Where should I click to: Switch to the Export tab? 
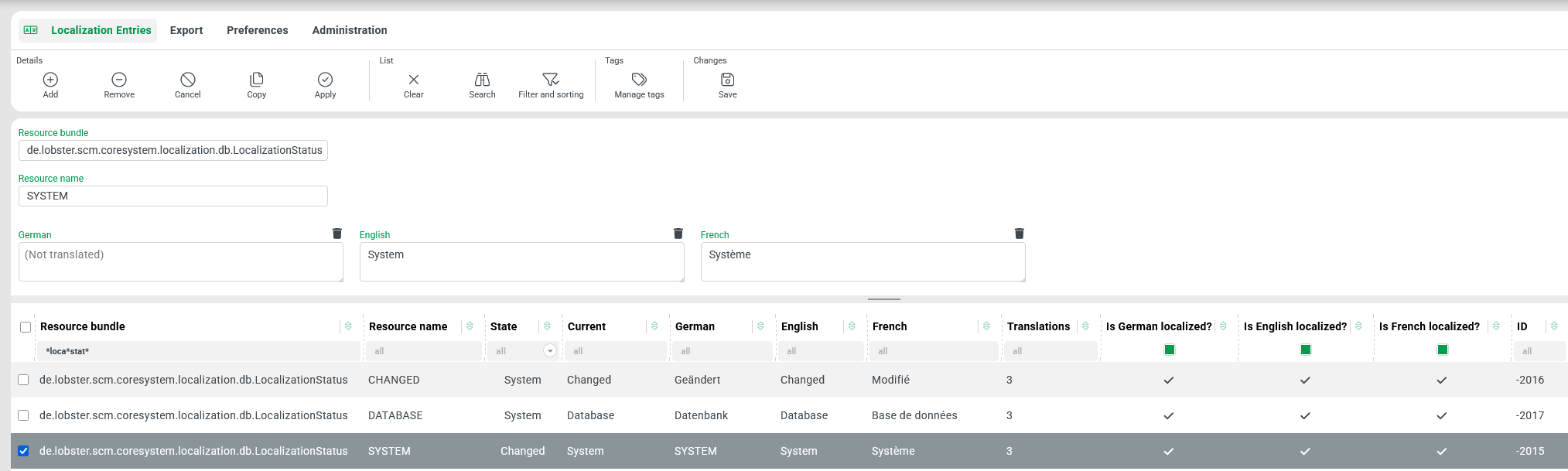pyautogui.click(x=186, y=30)
